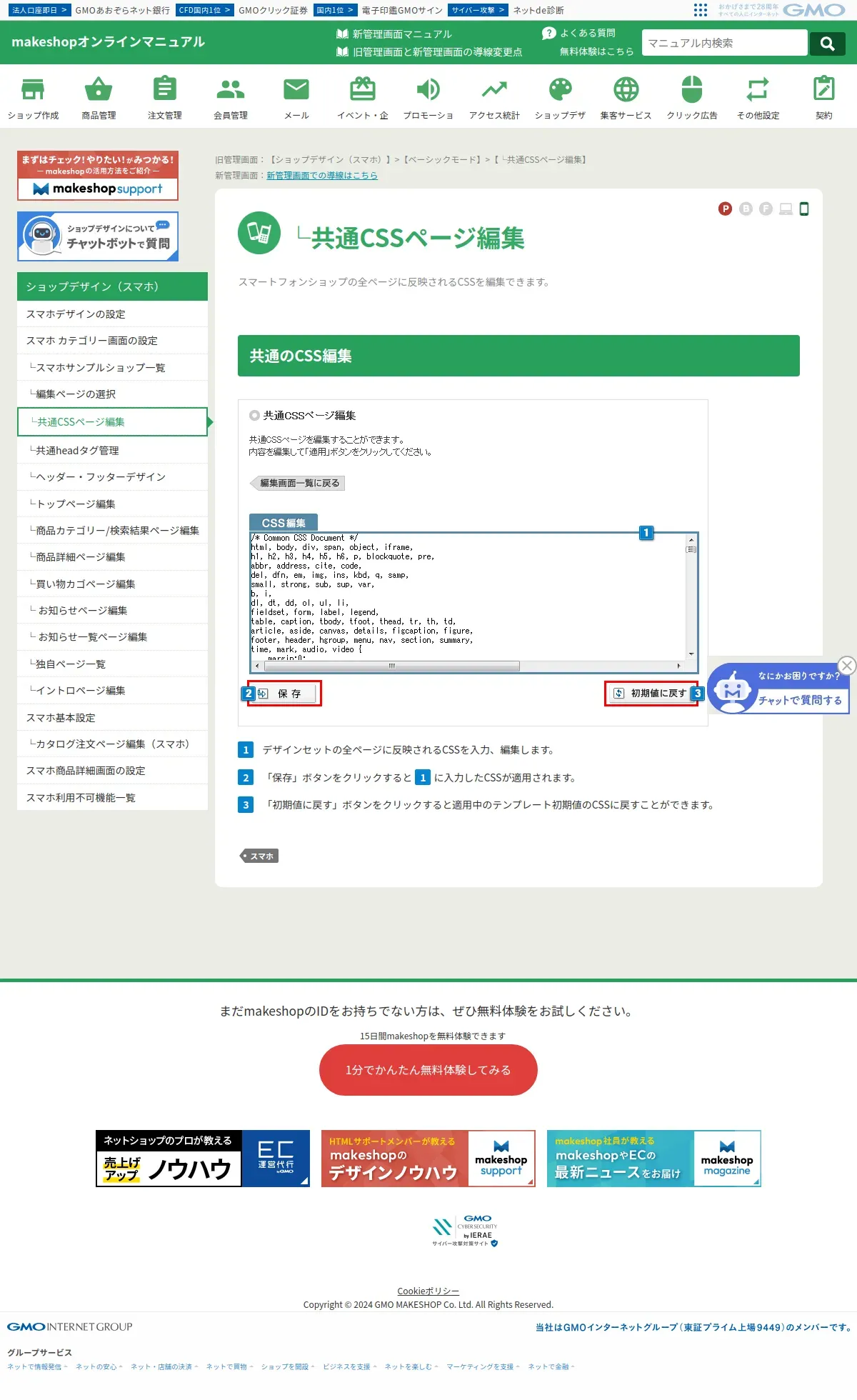Open プロモーション speaker icon
Viewport: 857px width, 1400px height.
[x=428, y=97]
